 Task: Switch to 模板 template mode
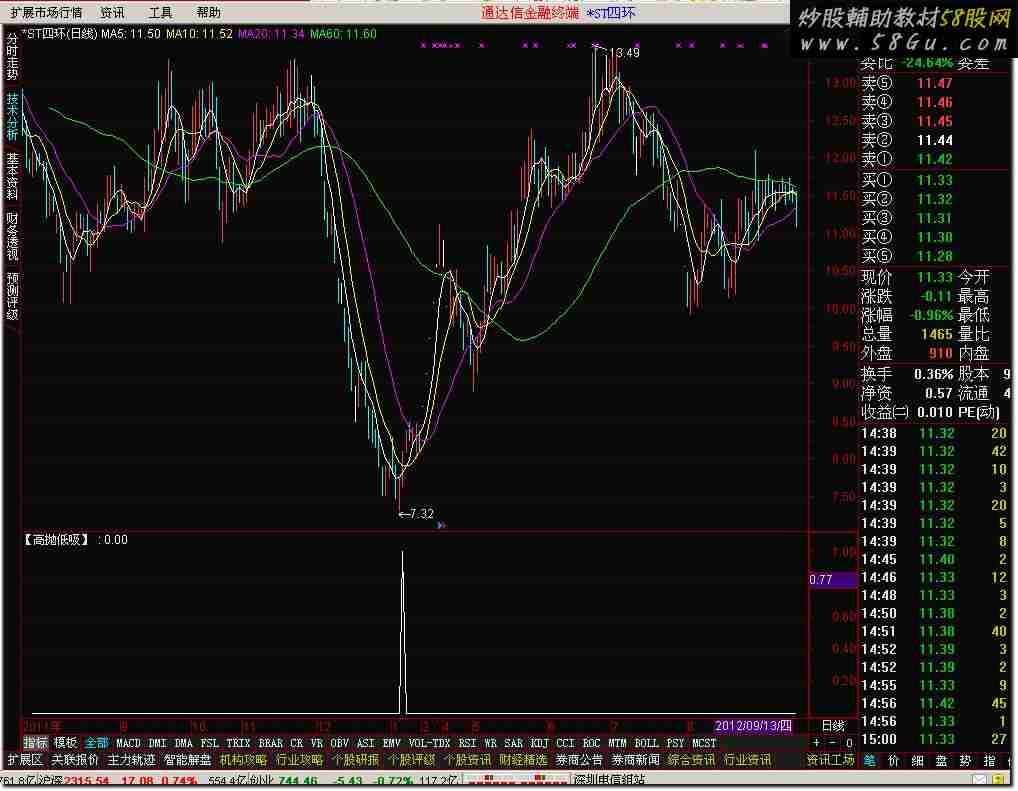click(66, 743)
